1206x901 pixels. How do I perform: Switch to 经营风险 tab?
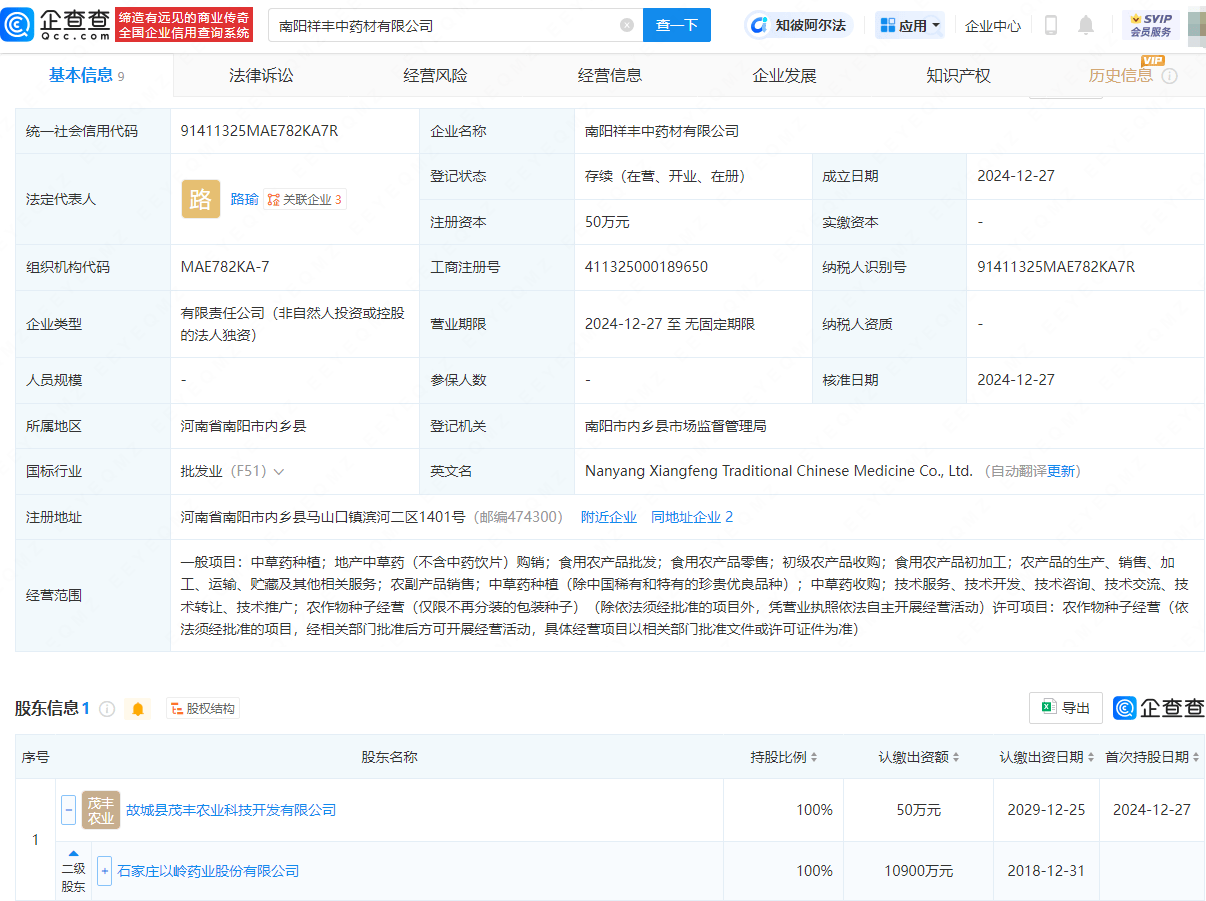pyautogui.click(x=435, y=75)
